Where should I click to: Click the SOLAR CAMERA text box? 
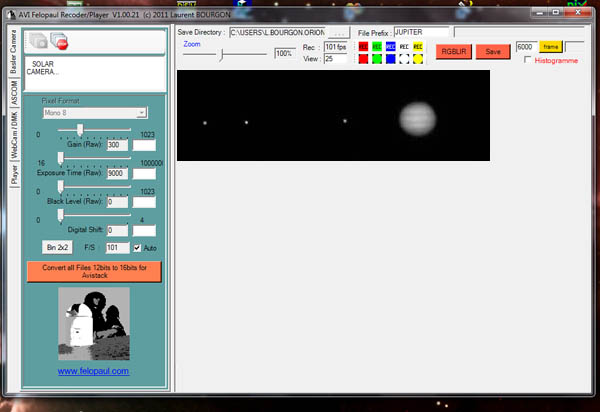(95, 74)
